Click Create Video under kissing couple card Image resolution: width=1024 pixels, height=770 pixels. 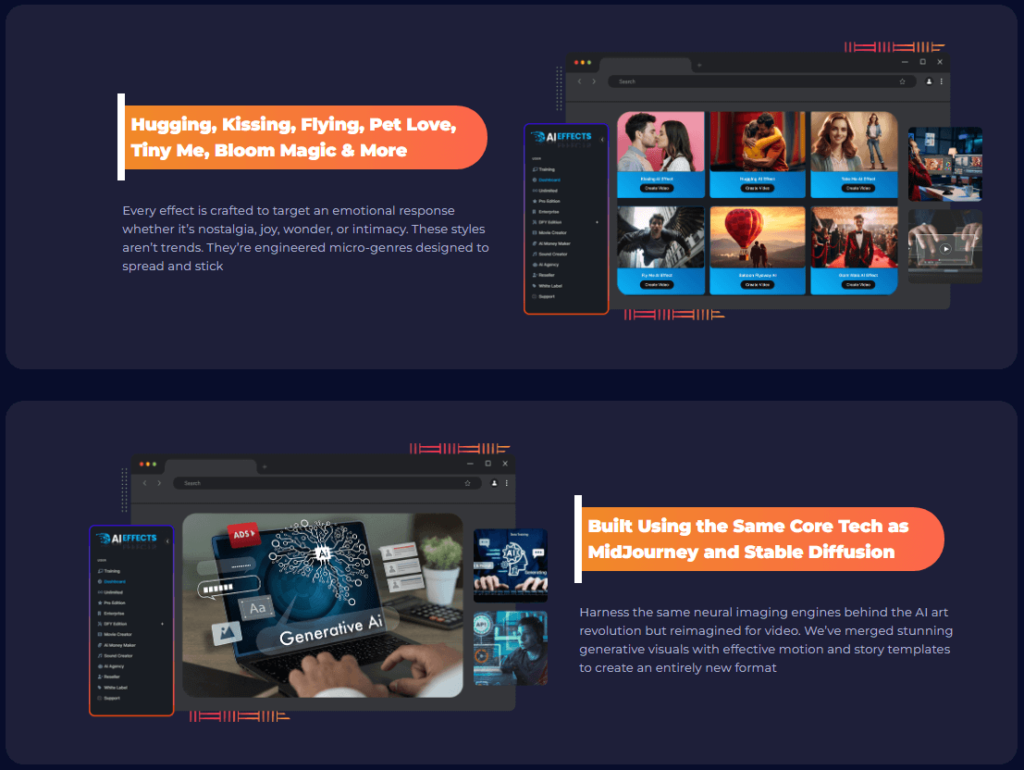click(656, 188)
